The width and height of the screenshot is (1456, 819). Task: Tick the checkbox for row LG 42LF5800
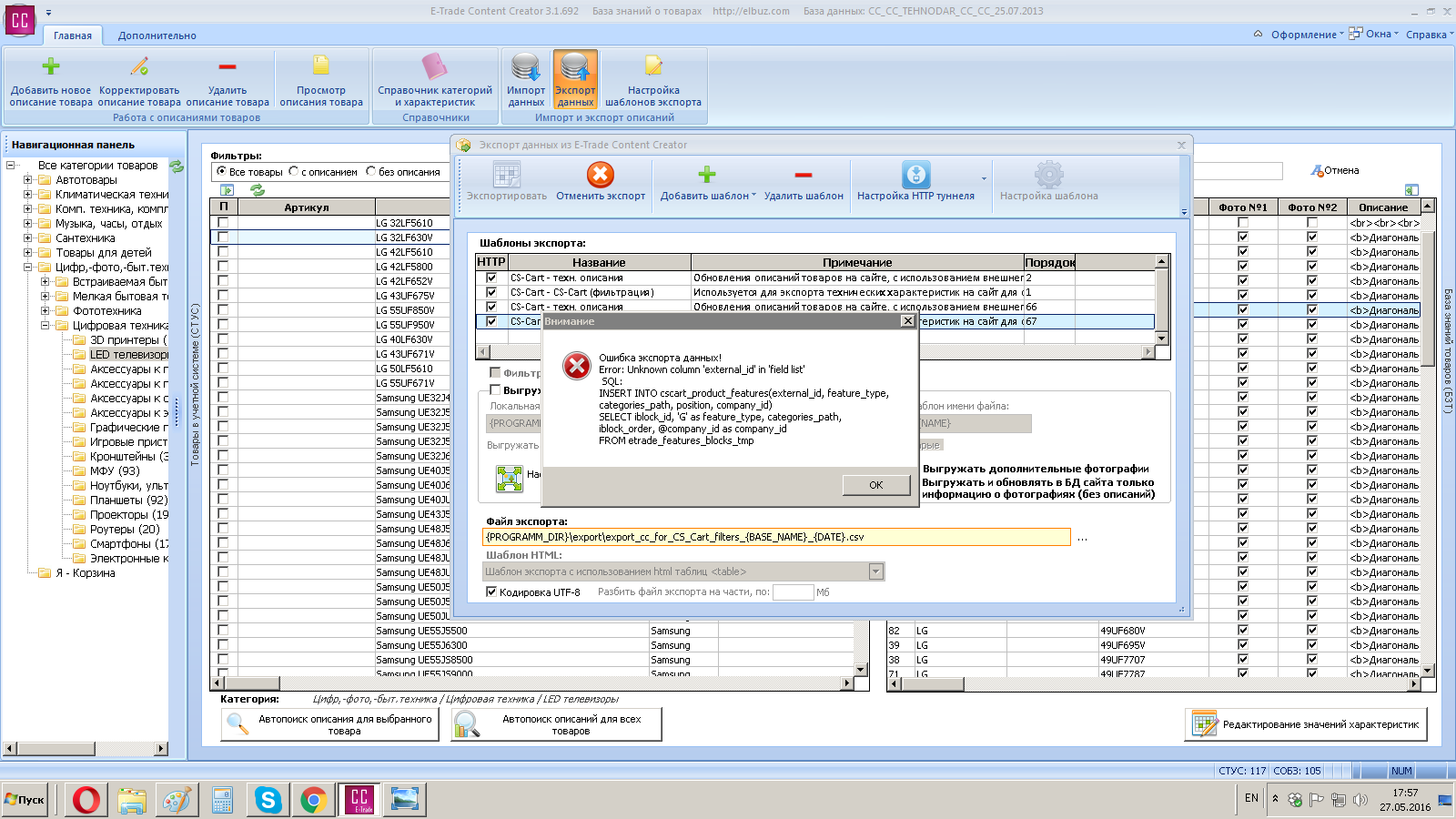[x=223, y=266]
